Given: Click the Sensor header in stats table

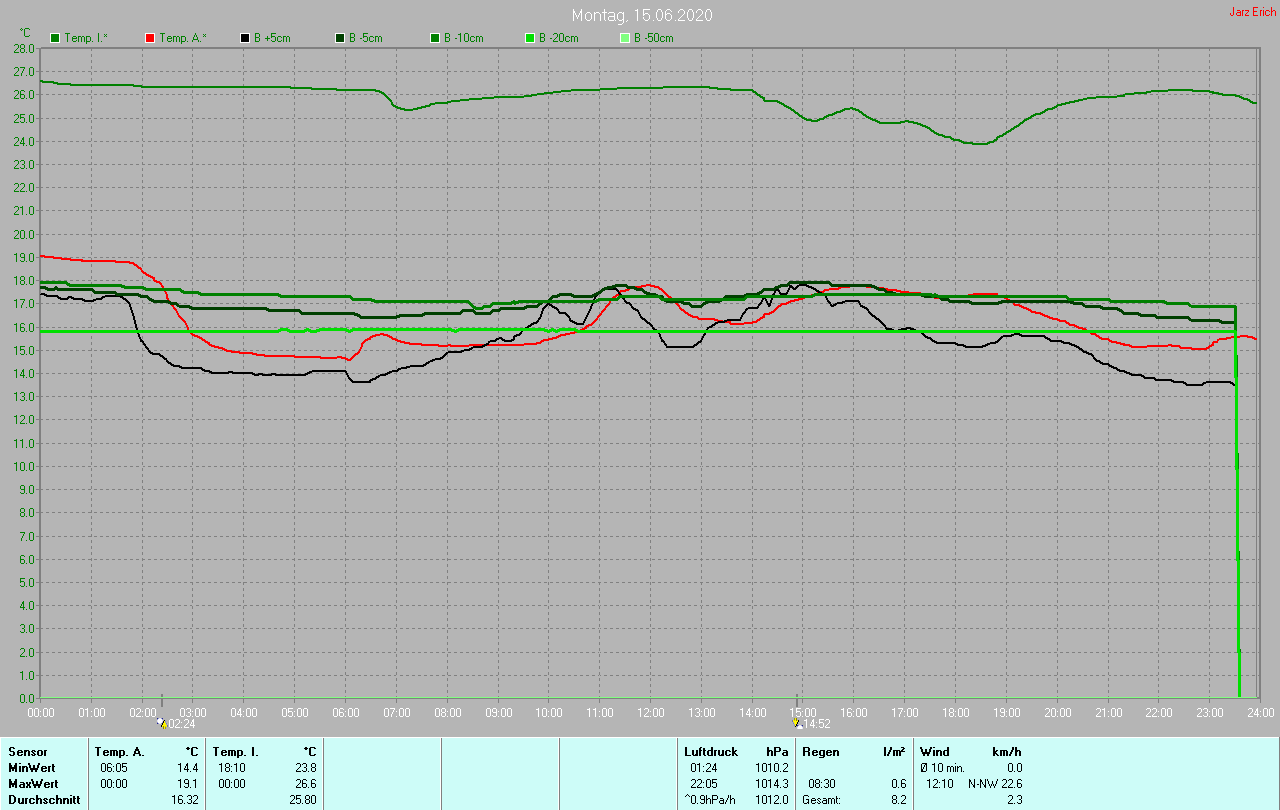Looking at the screenshot, I should point(27,751).
